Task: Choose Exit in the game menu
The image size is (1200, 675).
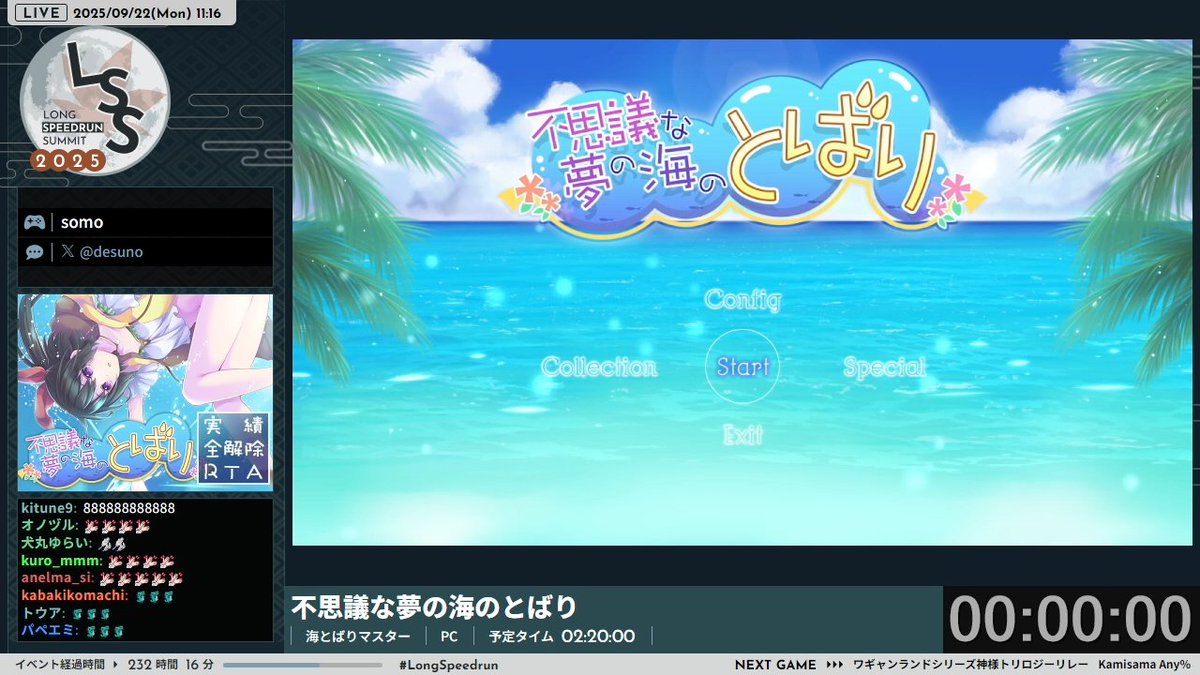Action: coord(742,434)
